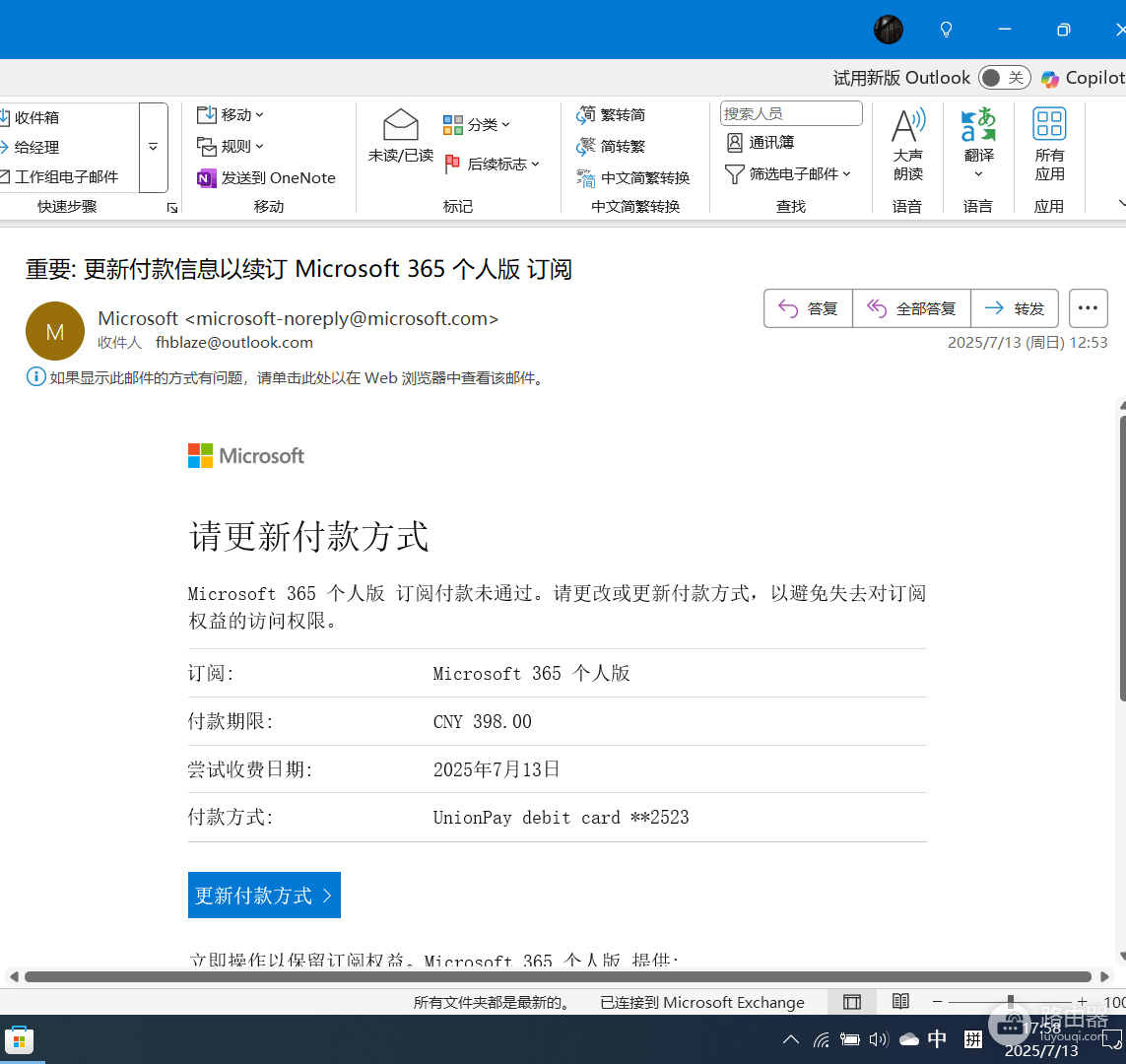Image resolution: width=1126 pixels, height=1064 pixels.
Task: Reply All (全部答复) to this email
Action: click(x=911, y=308)
